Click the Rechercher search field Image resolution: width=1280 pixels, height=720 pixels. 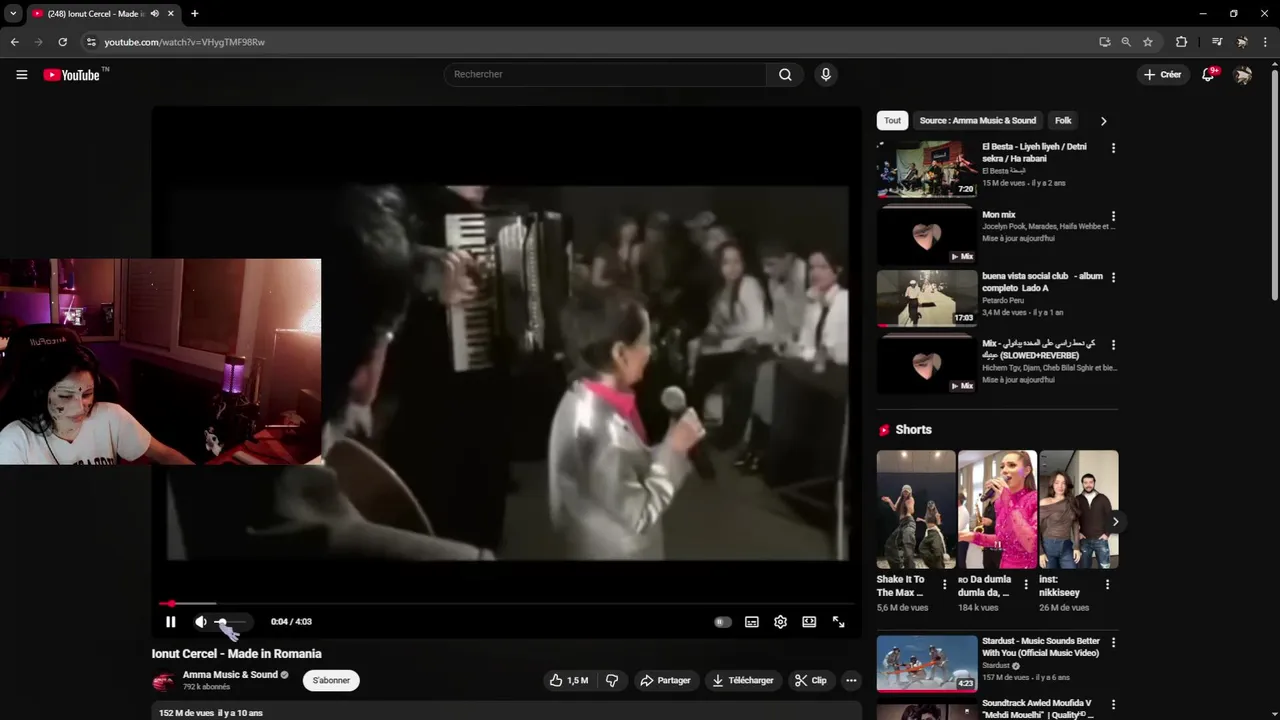pos(605,74)
